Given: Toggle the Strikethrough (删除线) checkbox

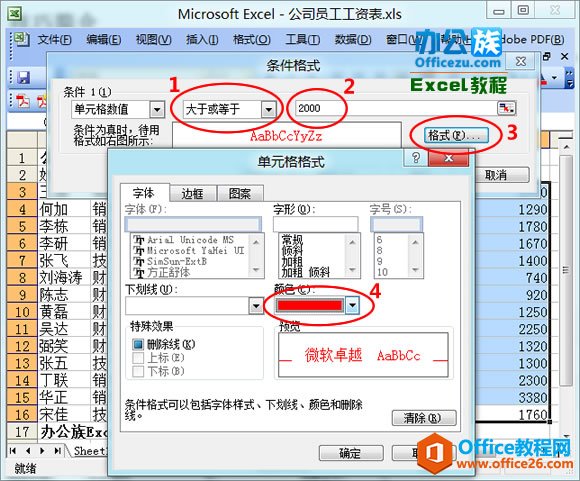Looking at the screenshot, I should [x=138, y=345].
